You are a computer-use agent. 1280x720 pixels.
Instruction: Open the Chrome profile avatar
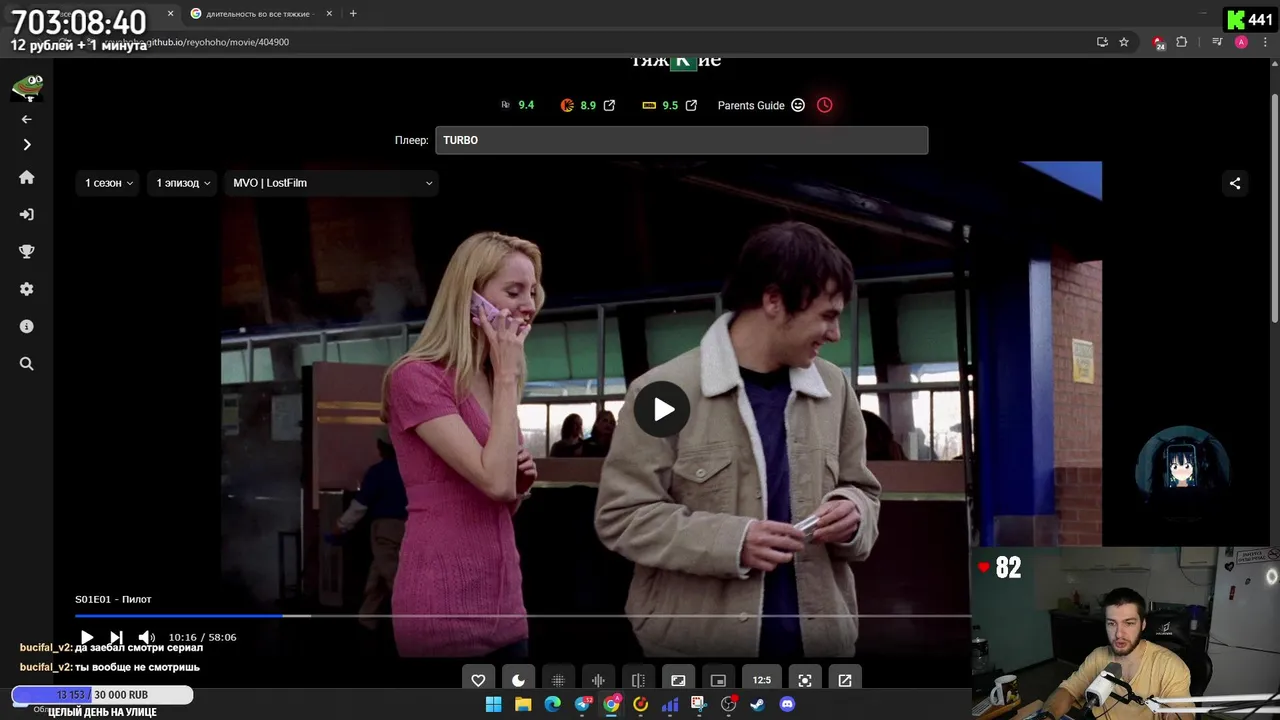point(1241,42)
